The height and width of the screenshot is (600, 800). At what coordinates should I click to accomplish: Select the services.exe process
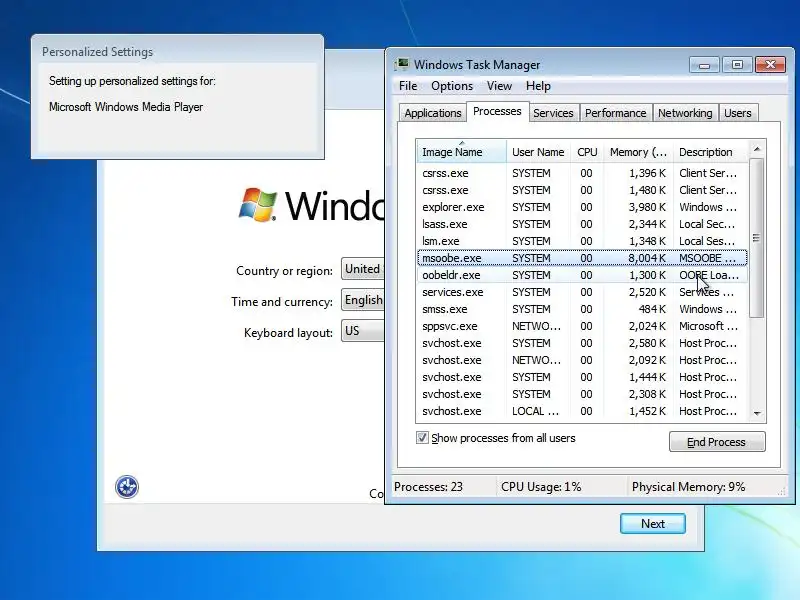pos(582,292)
